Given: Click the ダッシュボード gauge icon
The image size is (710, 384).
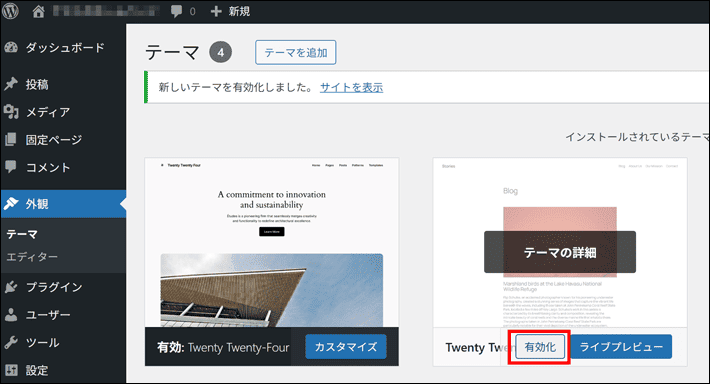Looking at the screenshot, I should [x=11, y=48].
